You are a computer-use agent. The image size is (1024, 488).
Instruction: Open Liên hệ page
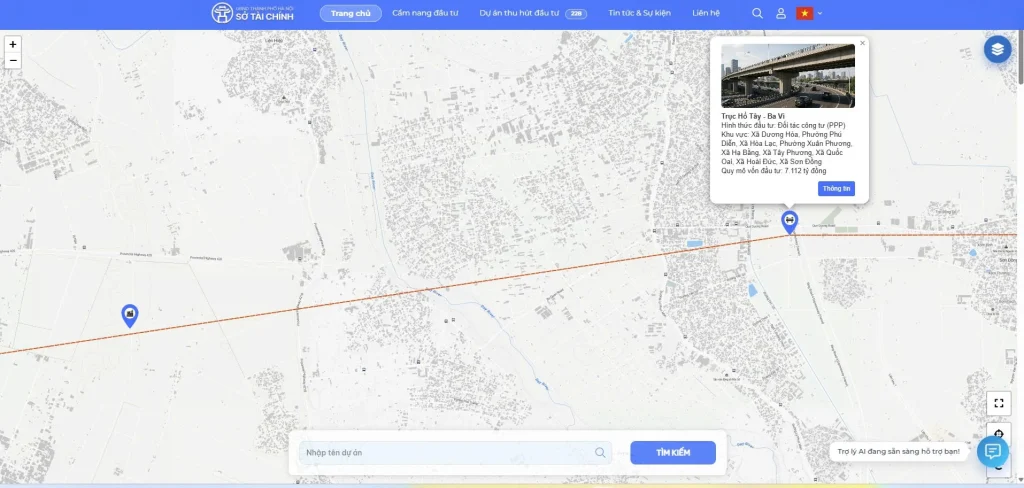click(706, 13)
